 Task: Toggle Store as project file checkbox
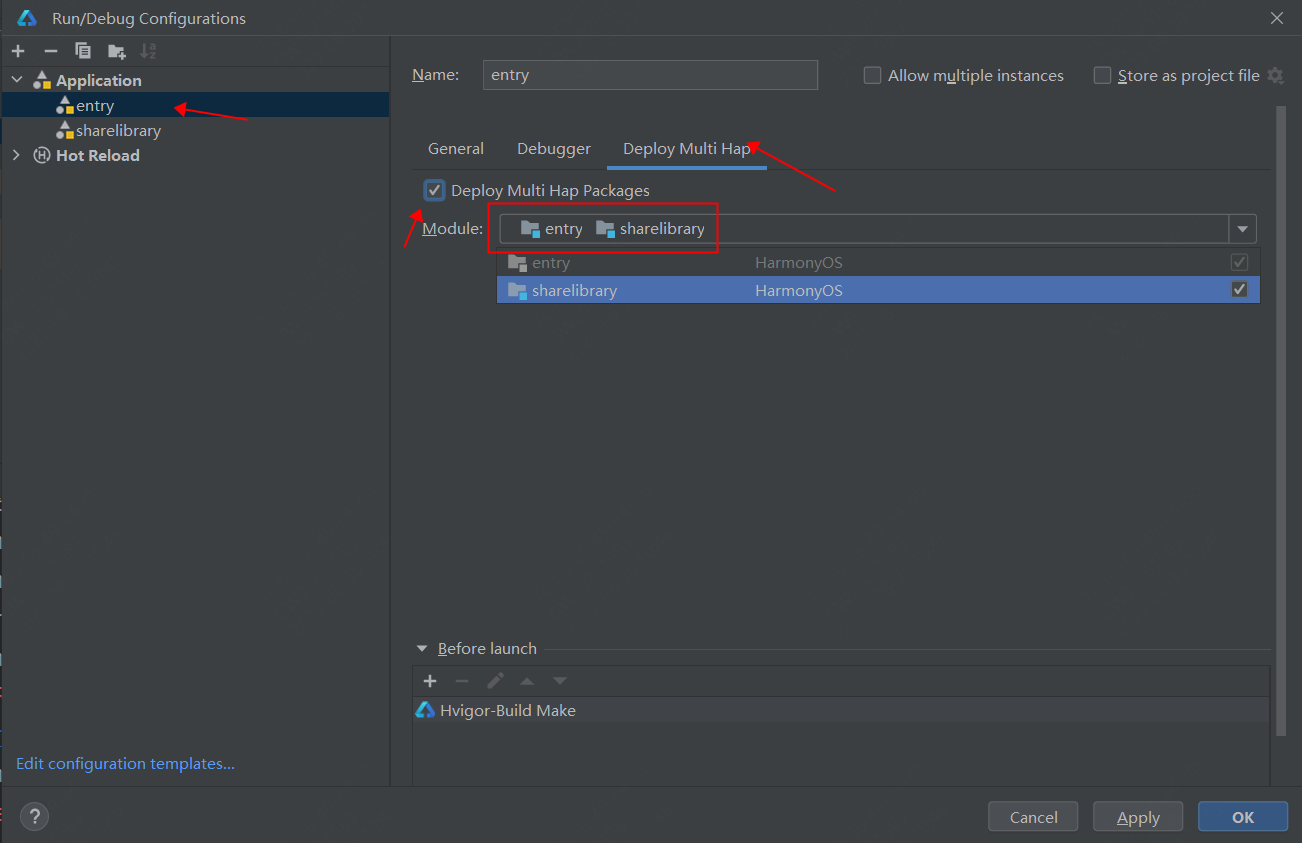click(x=1102, y=76)
